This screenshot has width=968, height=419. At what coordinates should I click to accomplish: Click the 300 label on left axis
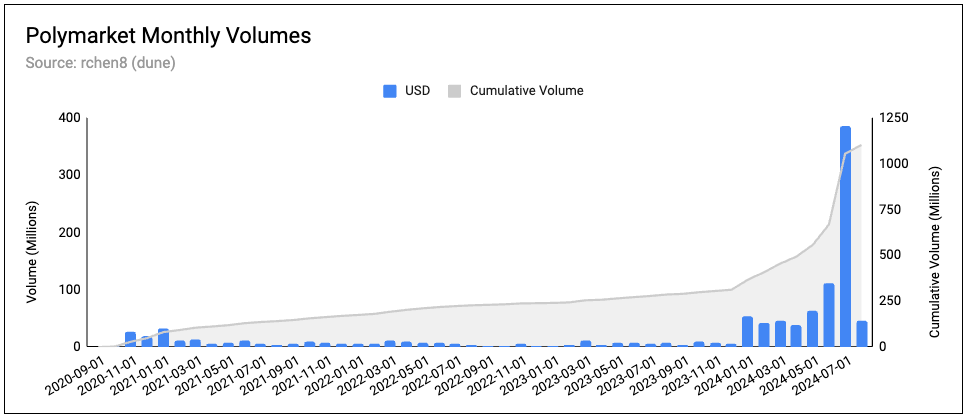click(71, 175)
